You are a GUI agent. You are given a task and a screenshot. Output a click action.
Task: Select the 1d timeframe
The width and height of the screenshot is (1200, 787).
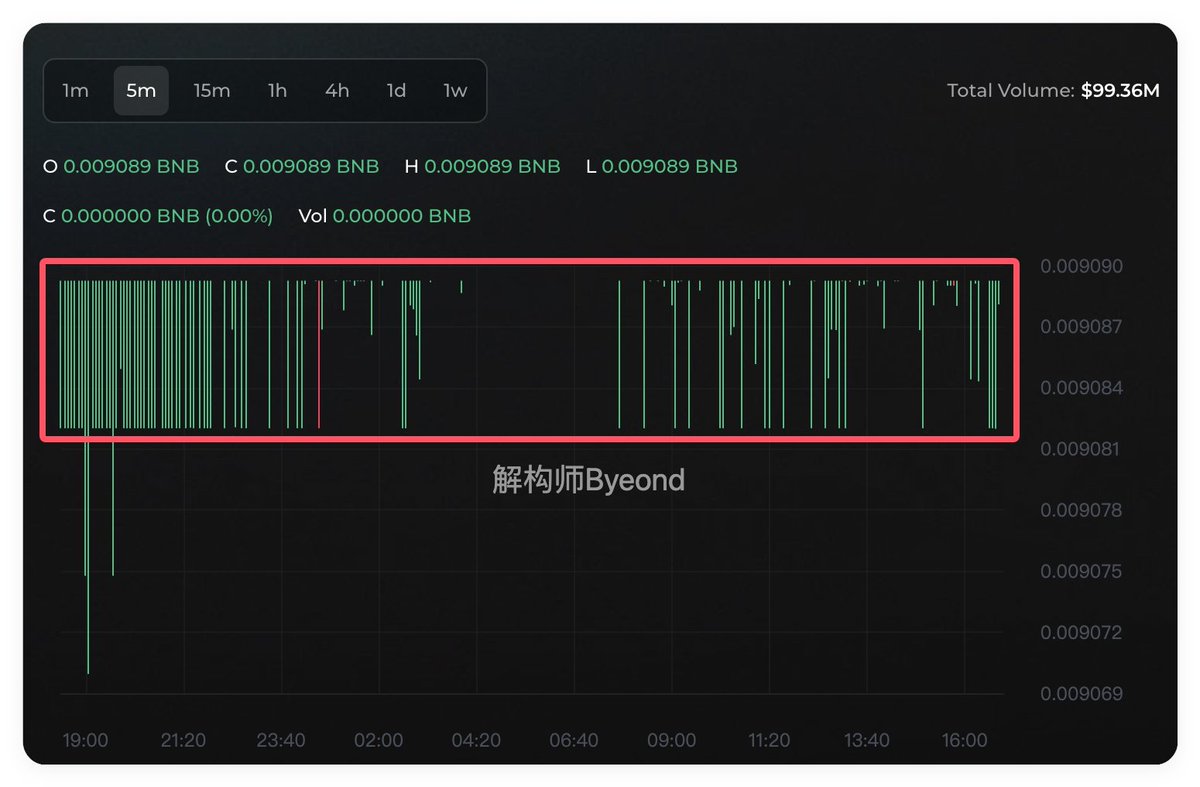(396, 91)
